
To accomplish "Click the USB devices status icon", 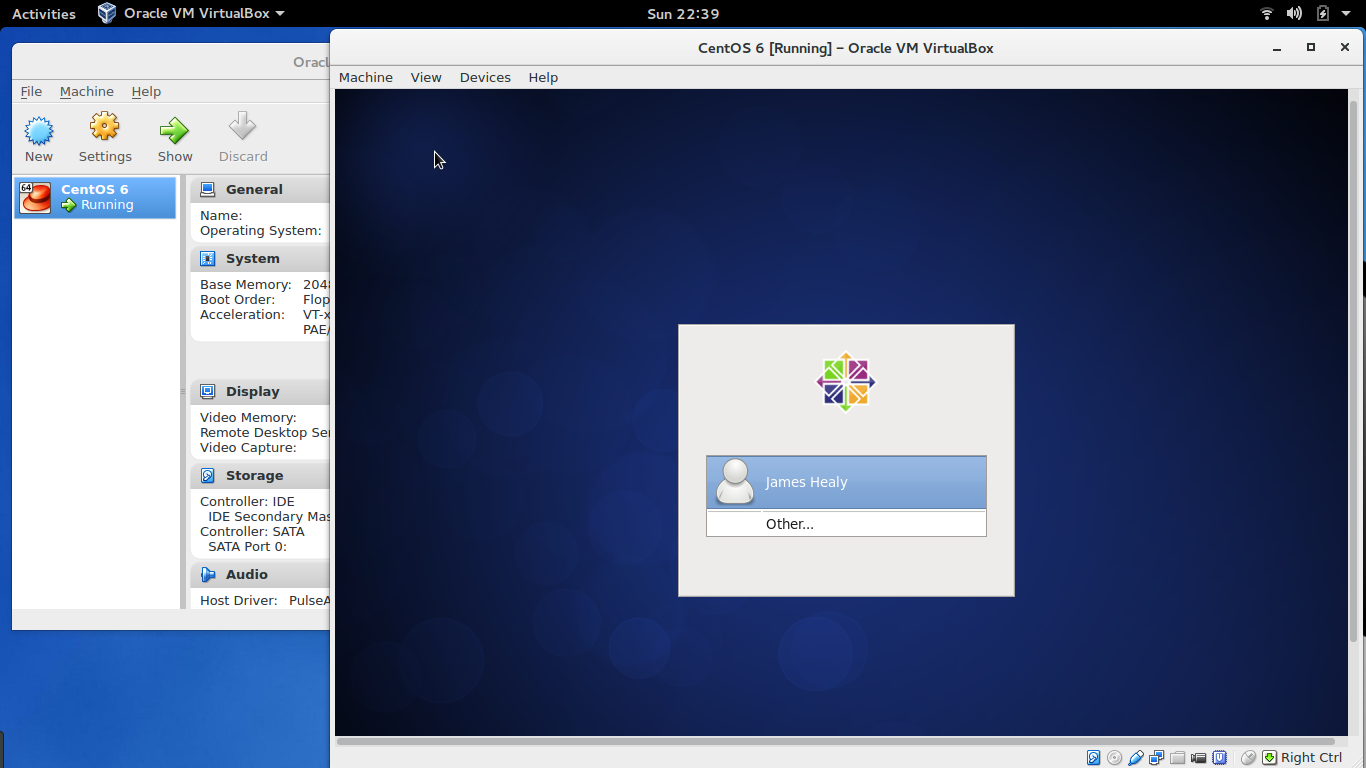I will (x=1136, y=758).
